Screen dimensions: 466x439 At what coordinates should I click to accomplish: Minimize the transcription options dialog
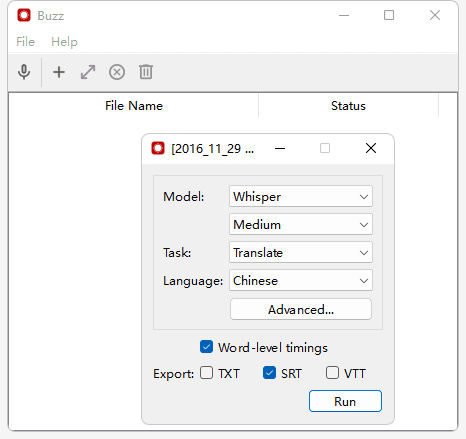coord(280,148)
